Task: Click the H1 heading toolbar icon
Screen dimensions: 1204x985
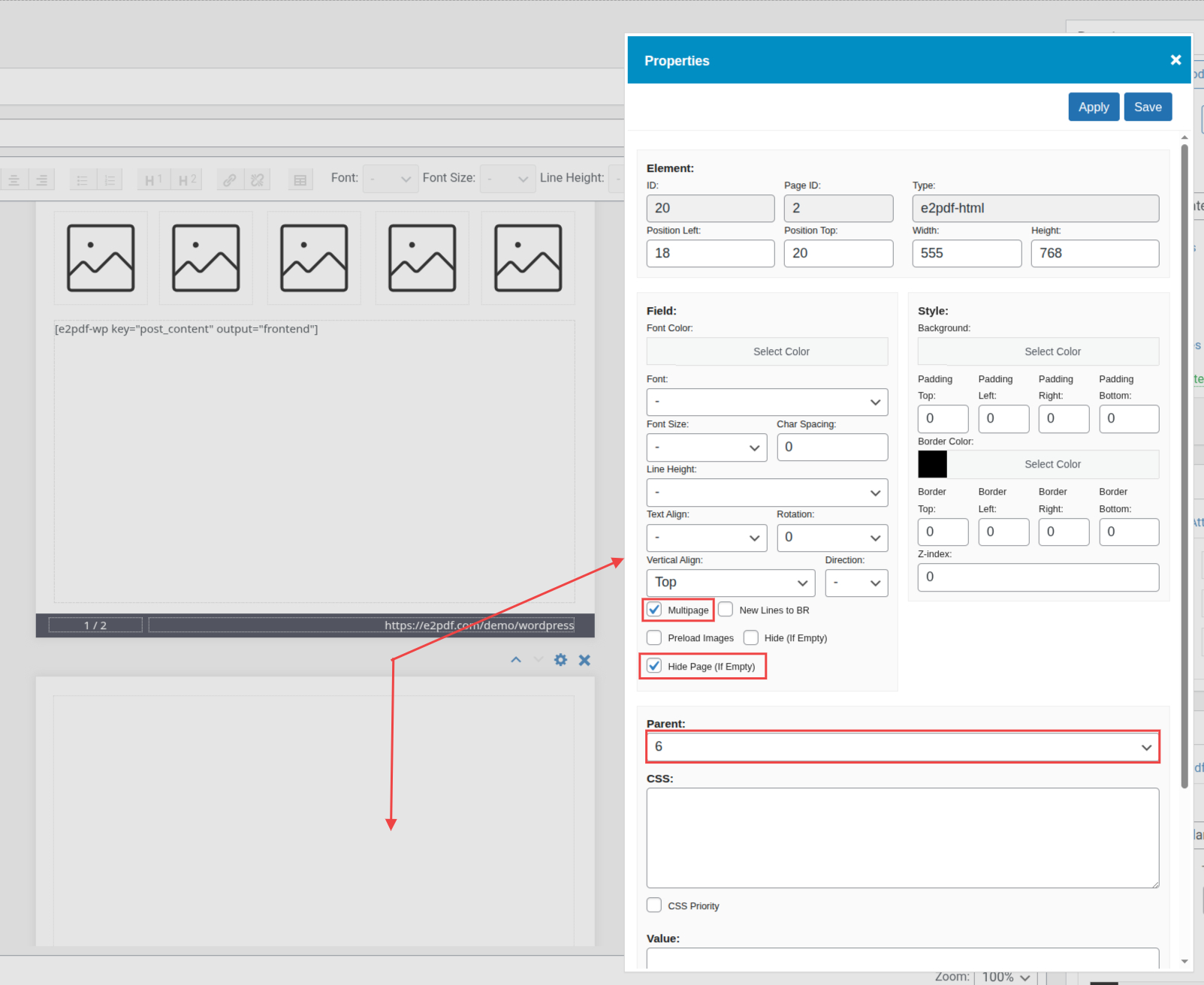Action: [153, 179]
